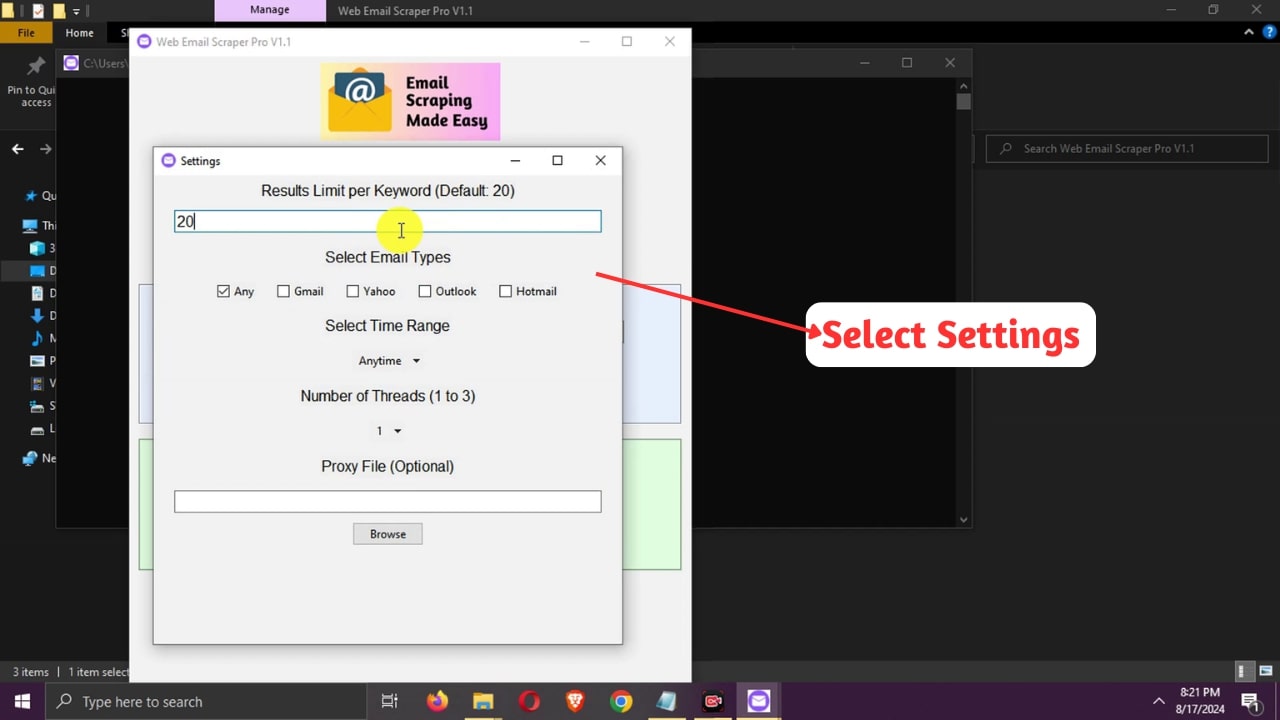Image resolution: width=1280 pixels, height=720 pixels.
Task: Open the Anytime time range dropdown
Action: 389,361
